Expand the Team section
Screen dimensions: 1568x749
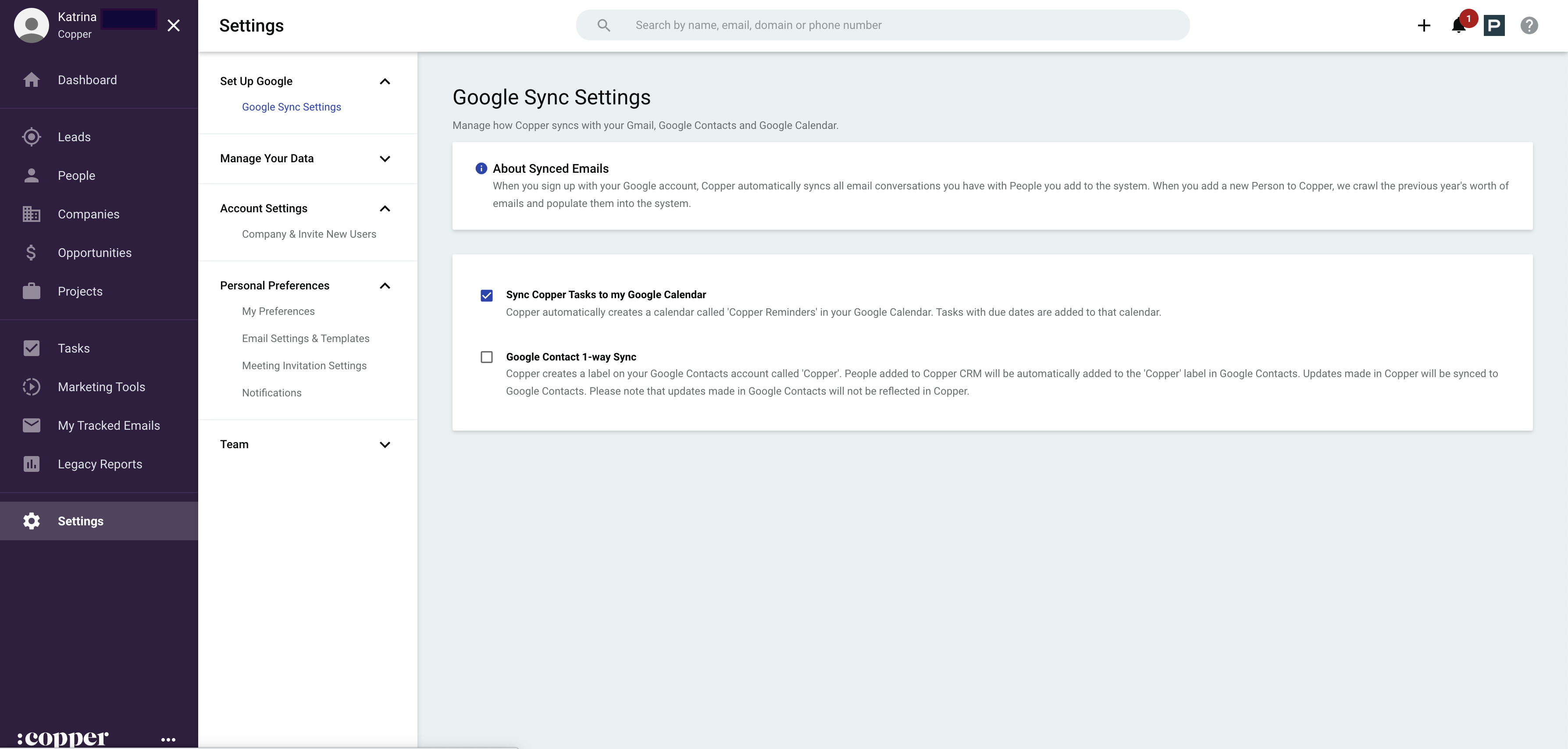[x=385, y=445]
